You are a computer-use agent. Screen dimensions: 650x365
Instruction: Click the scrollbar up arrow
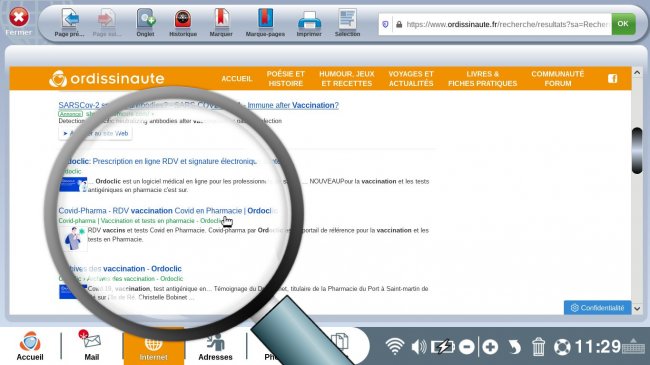click(637, 73)
